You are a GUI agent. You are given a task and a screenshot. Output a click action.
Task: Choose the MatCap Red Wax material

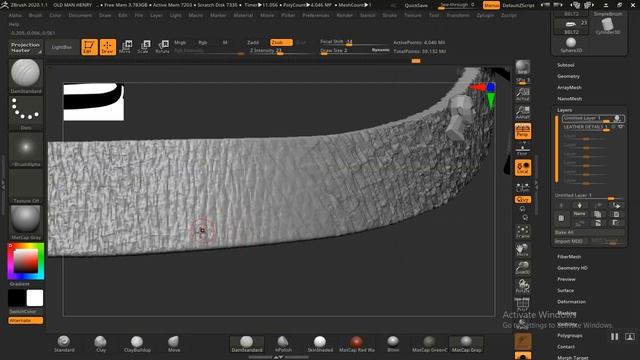tap(357, 344)
